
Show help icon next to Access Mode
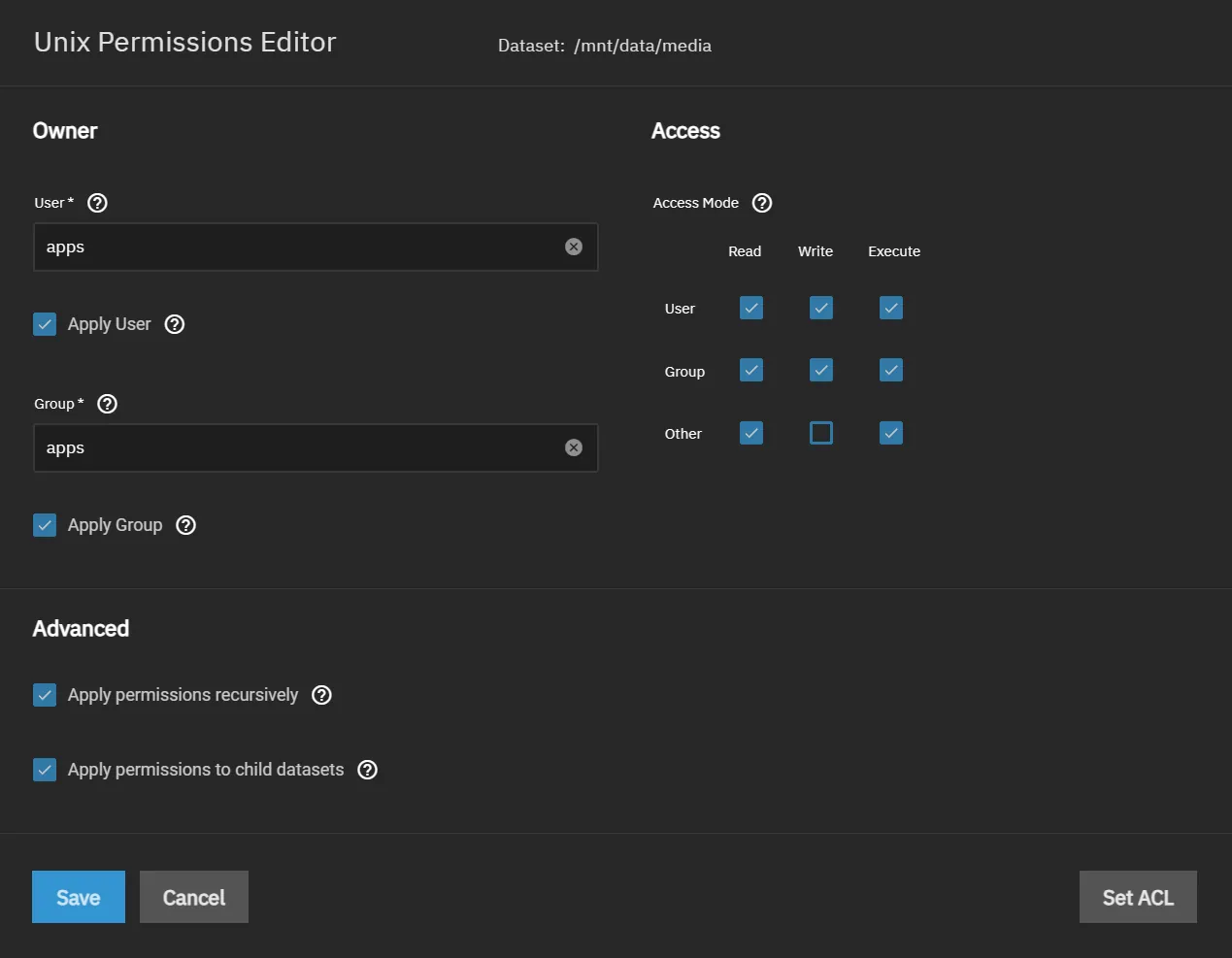(x=762, y=203)
